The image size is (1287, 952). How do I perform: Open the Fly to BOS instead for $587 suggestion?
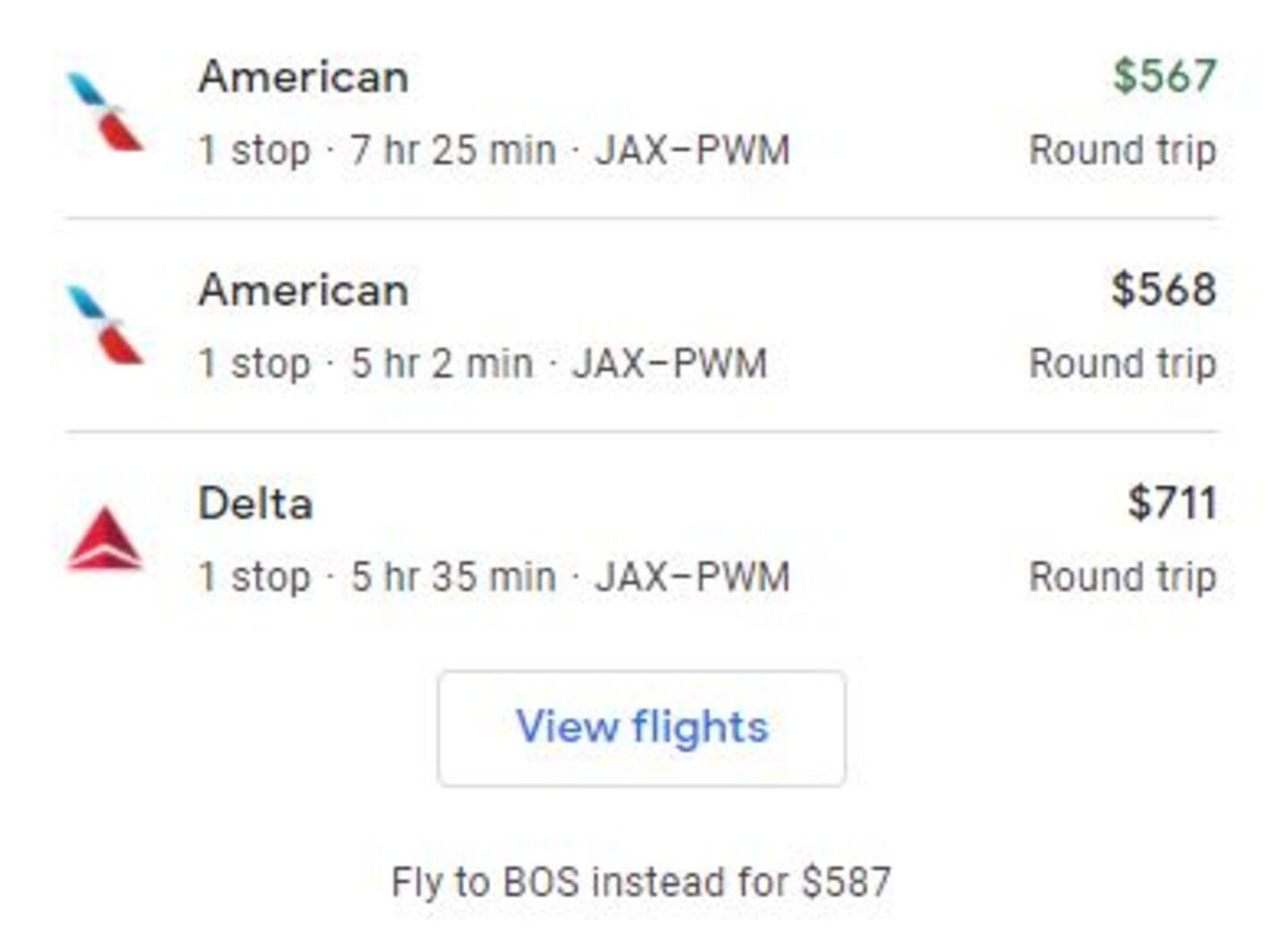[641, 882]
